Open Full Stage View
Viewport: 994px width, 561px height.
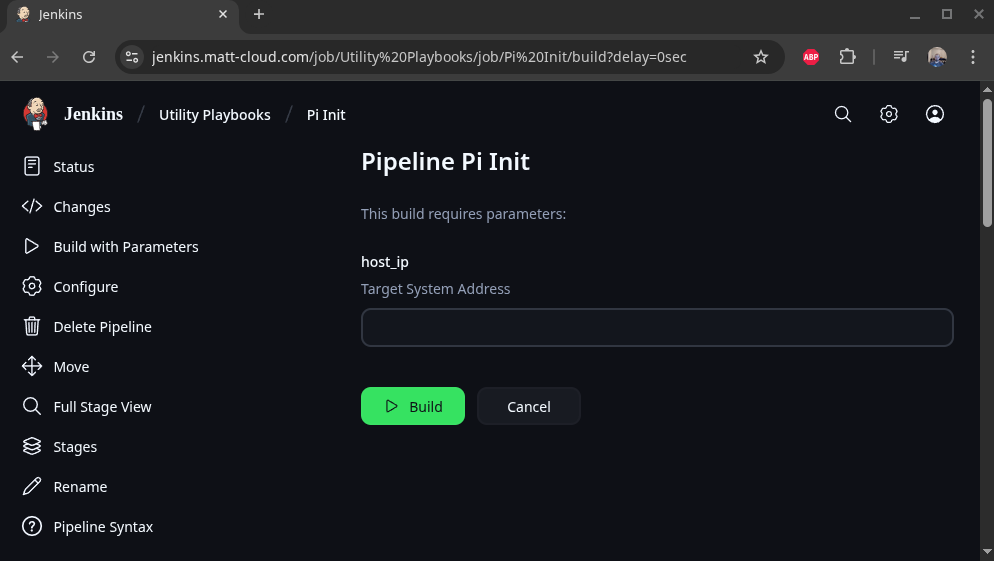(102, 407)
